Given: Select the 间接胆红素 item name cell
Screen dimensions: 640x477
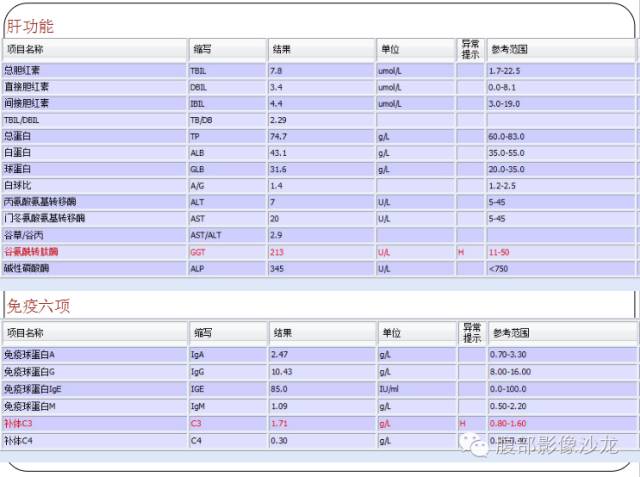Looking at the screenshot, I should click(x=95, y=103).
